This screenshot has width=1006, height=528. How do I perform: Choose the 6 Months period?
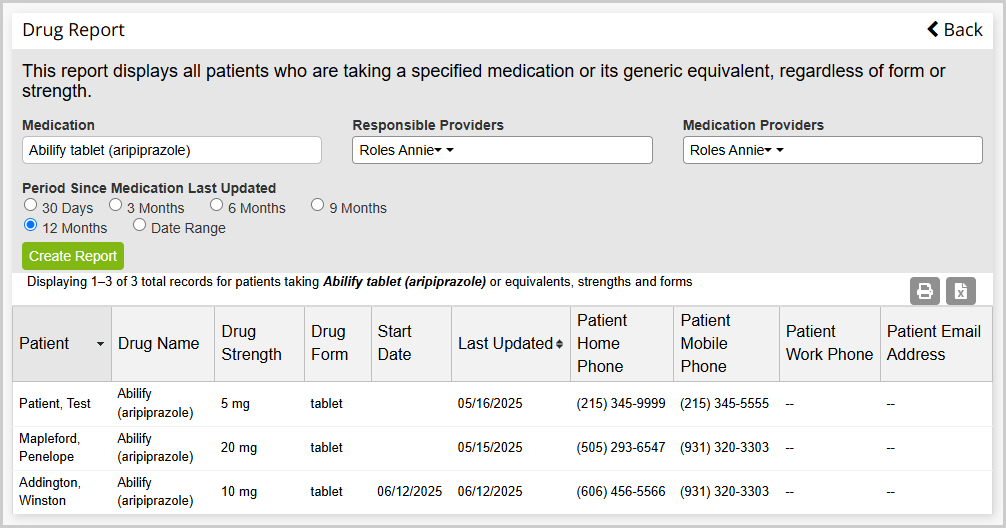tap(216, 205)
